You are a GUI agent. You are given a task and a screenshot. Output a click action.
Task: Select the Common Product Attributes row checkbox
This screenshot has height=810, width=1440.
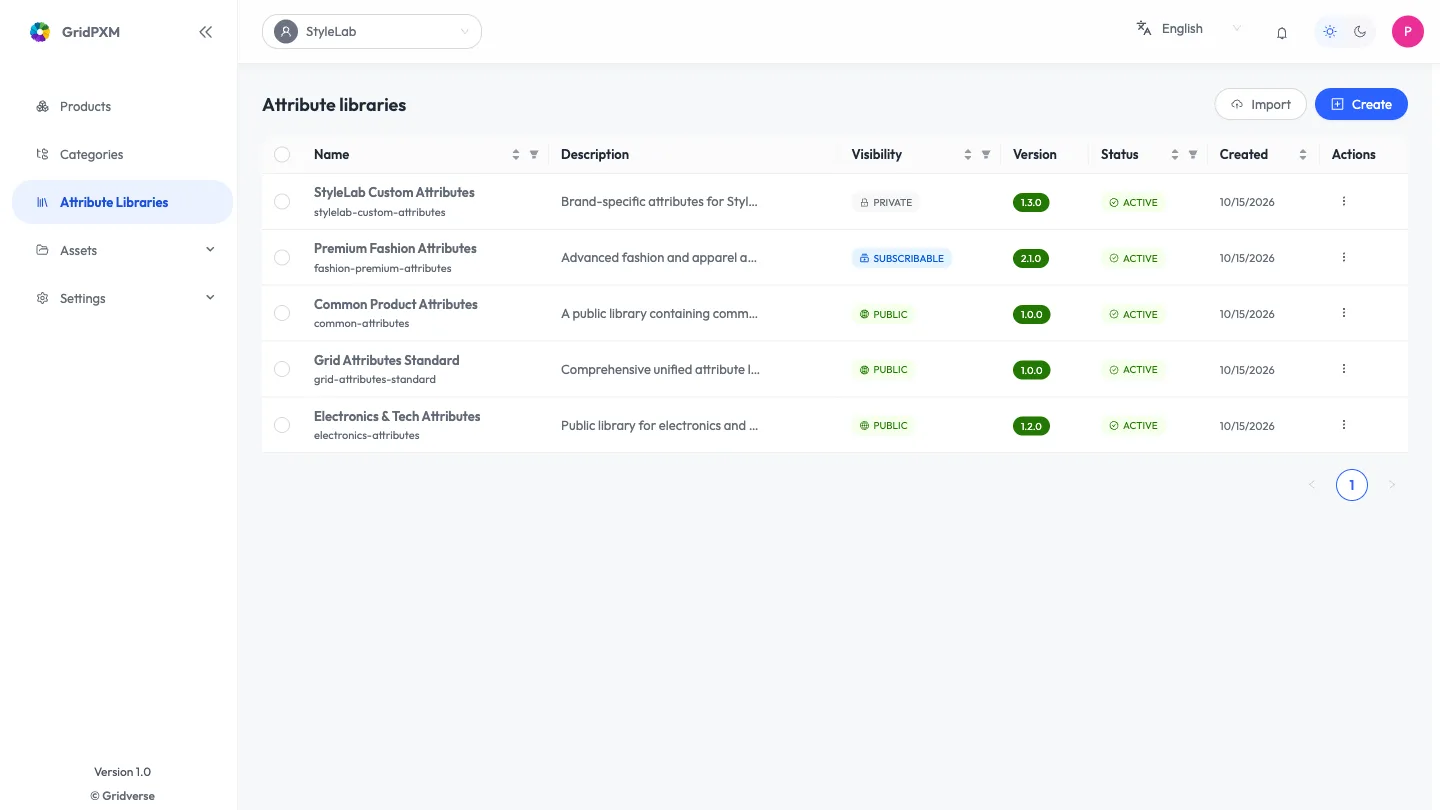coord(282,314)
